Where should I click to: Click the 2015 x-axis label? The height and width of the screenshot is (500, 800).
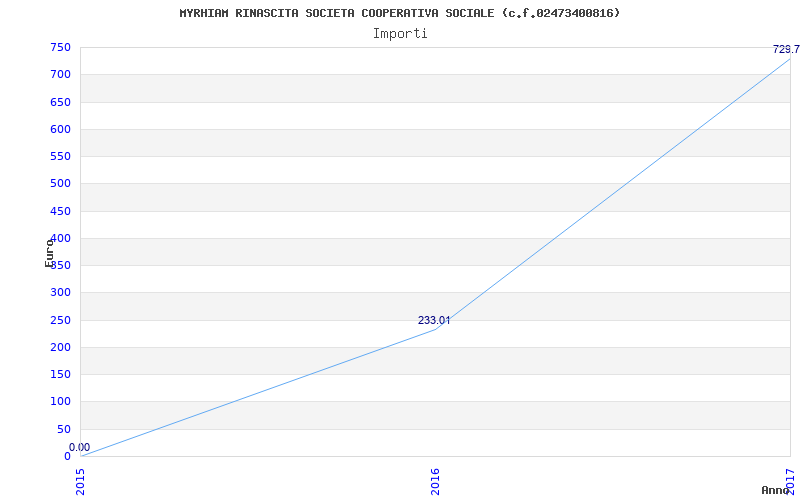(80, 481)
